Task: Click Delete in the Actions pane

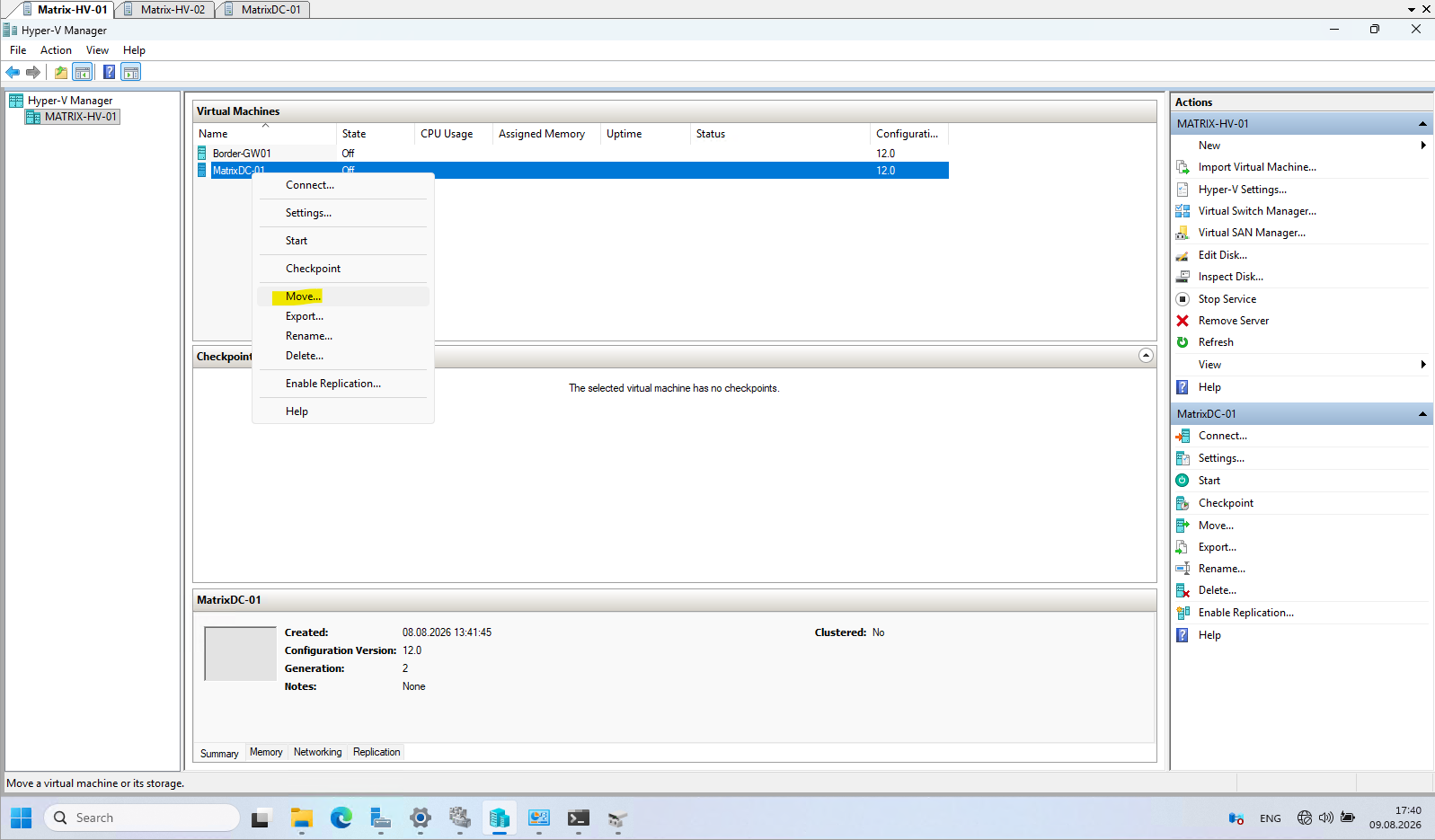Action: tap(1217, 590)
